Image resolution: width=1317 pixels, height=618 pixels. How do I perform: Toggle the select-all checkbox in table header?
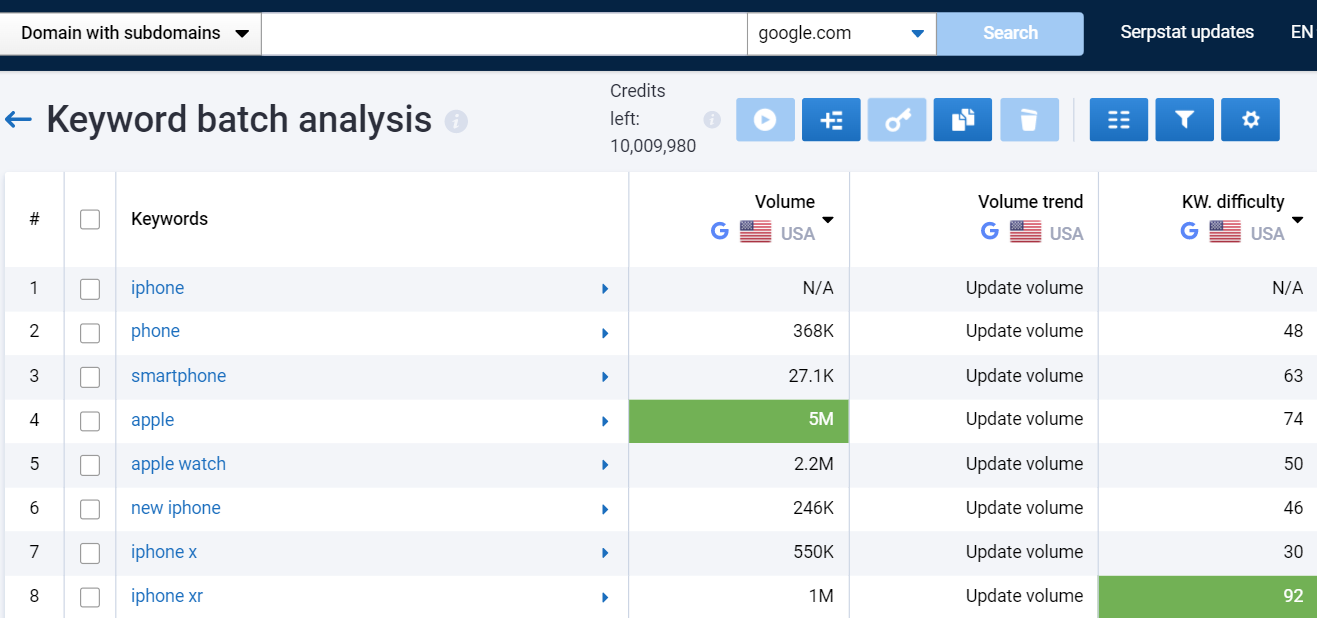coord(90,219)
